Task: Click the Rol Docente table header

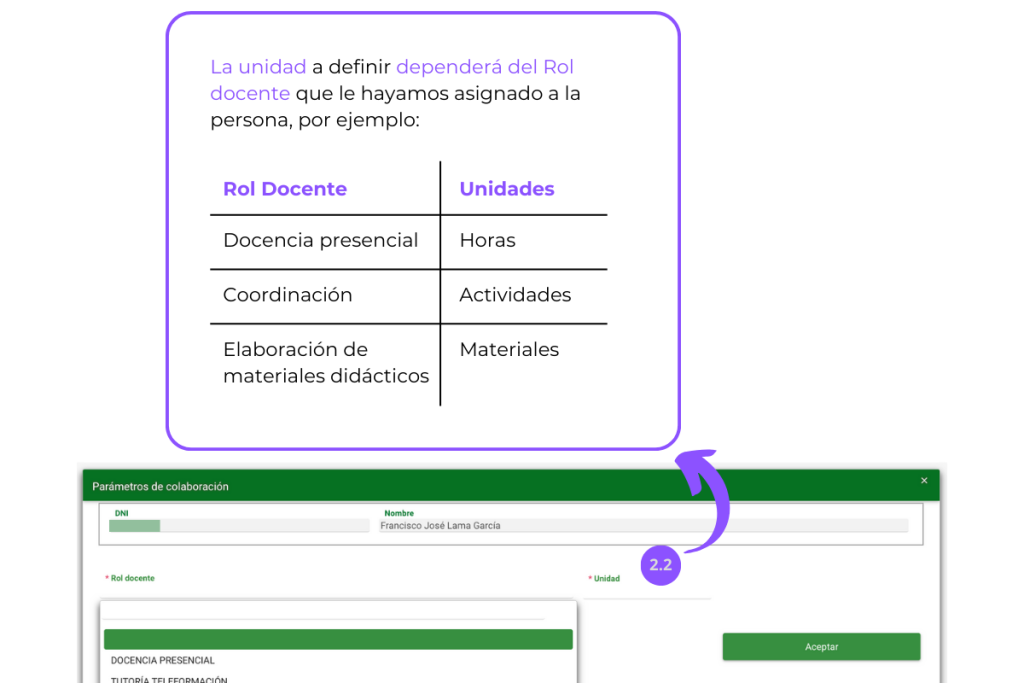Action: 285,189
